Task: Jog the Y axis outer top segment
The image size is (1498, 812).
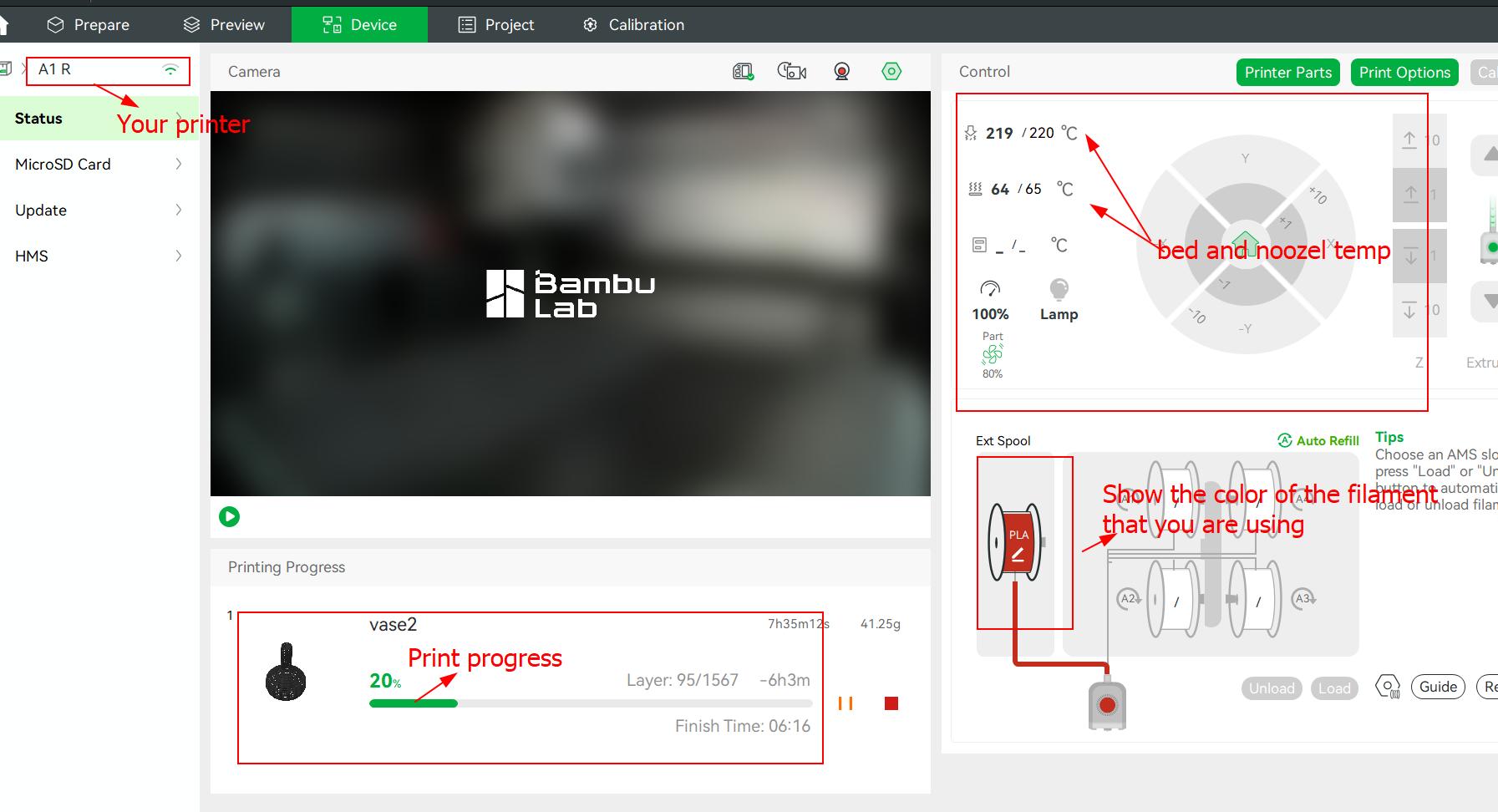Action: coord(1245,158)
